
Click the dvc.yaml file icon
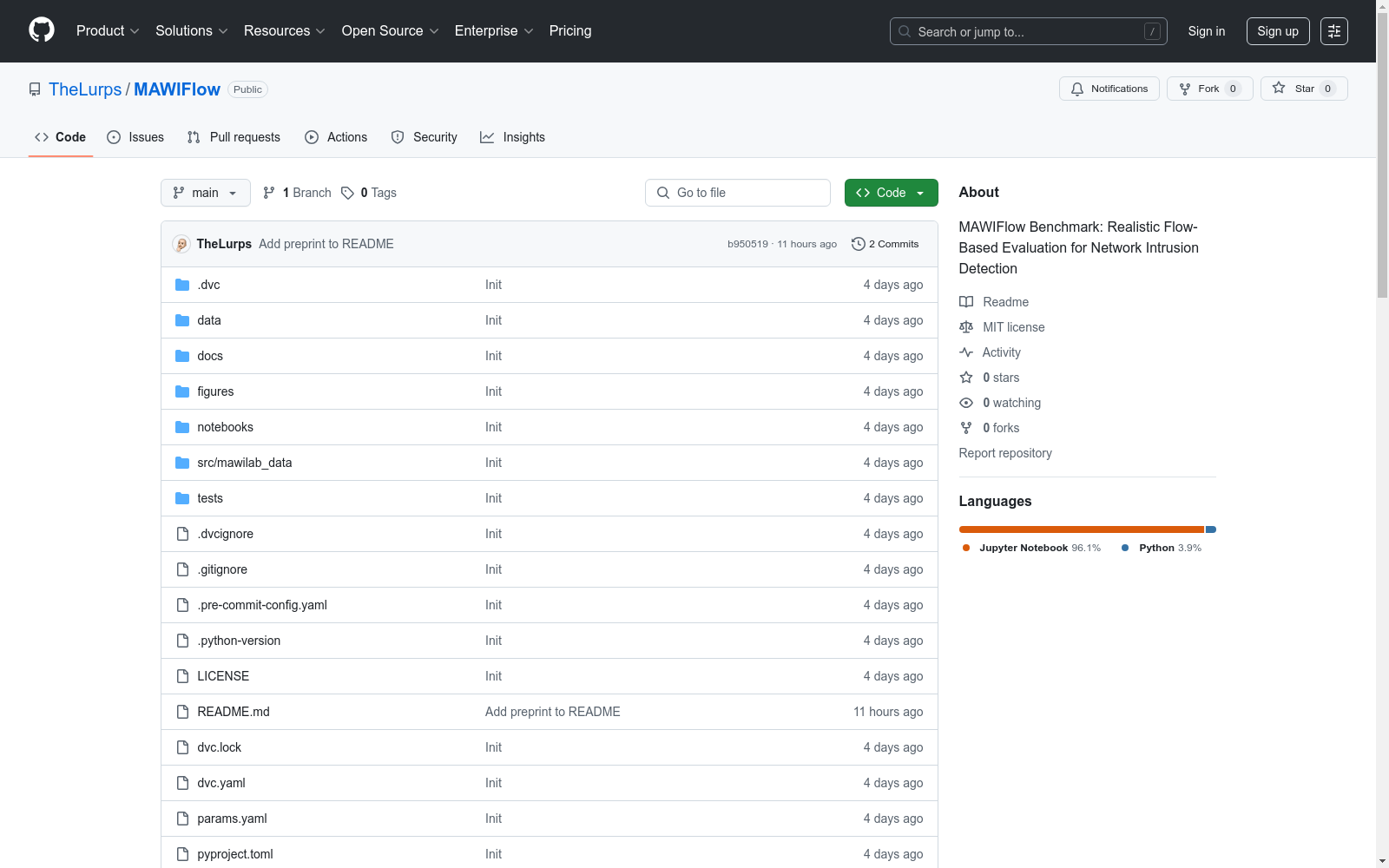coord(182,783)
